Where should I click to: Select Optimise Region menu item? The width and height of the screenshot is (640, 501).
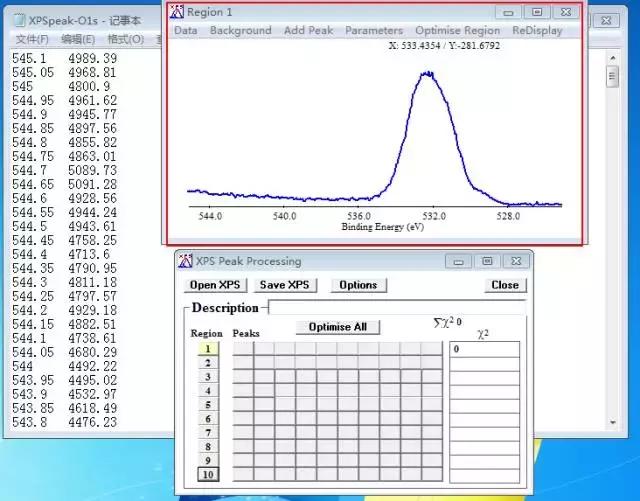(x=458, y=31)
